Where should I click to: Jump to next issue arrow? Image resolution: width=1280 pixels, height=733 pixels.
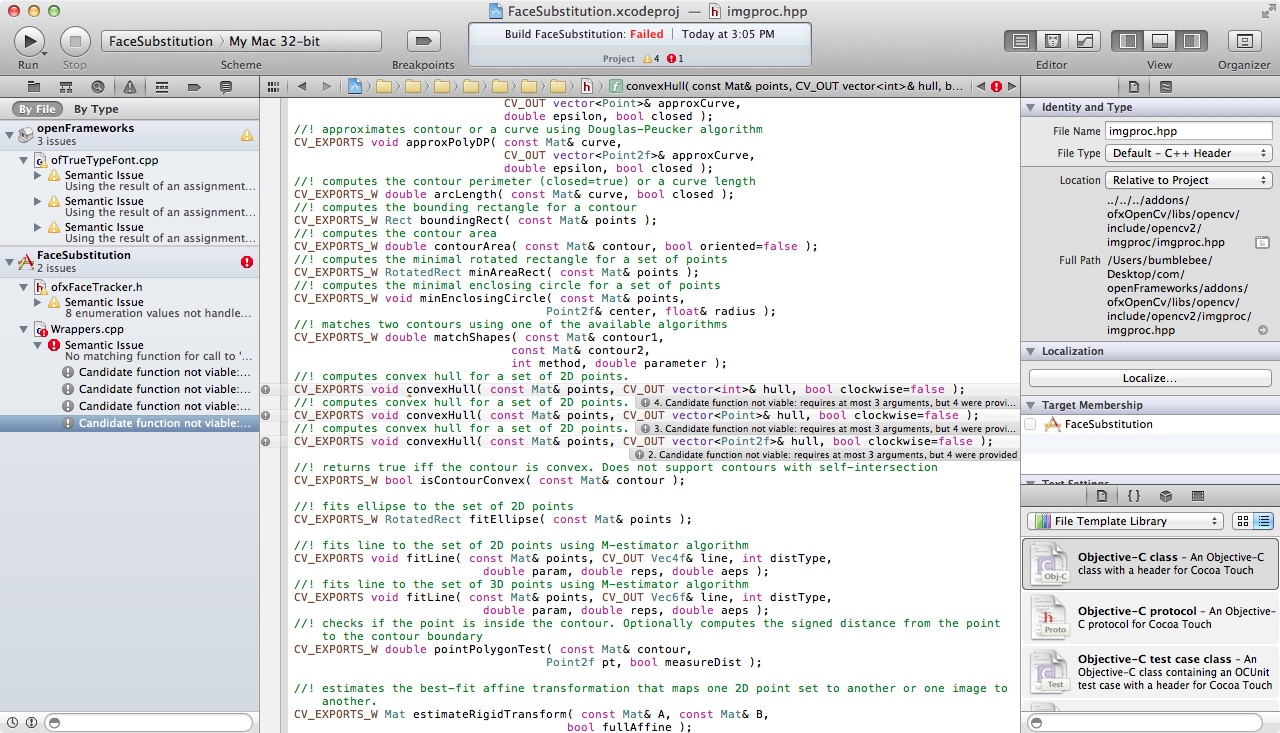click(x=1012, y=87)
